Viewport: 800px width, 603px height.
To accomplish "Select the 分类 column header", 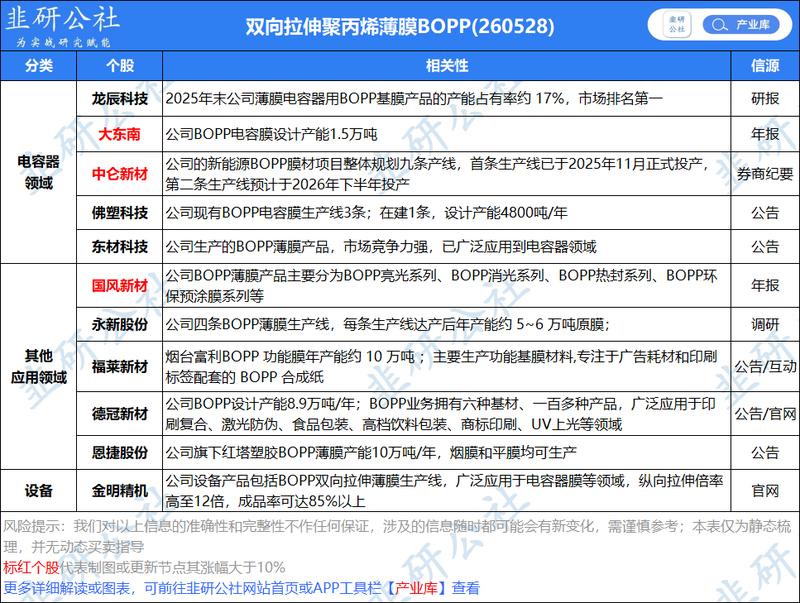I will (x=39, y=65).
